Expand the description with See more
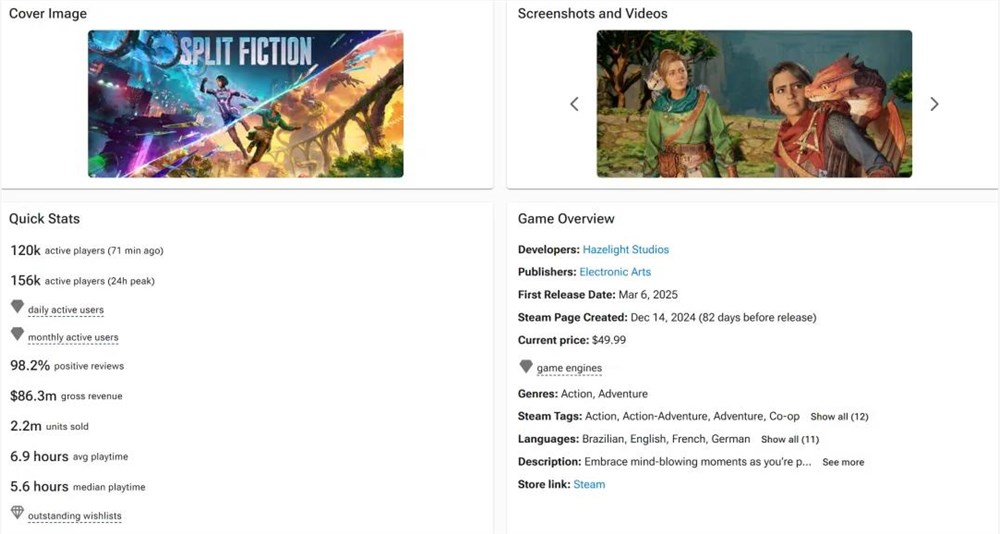The image size is (1000, 534). coord(843,463)
